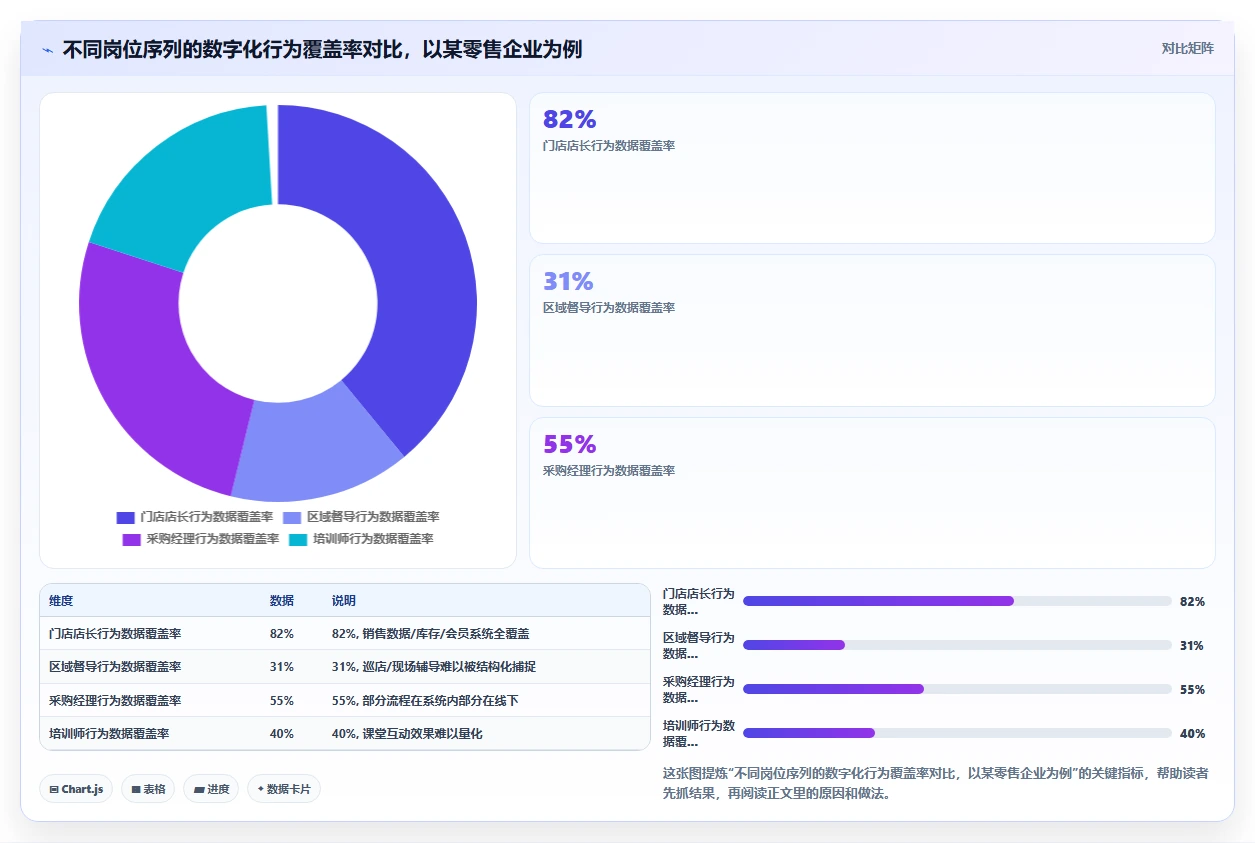Click the 82% progress bar
The image size is (1255, 843).
point(957,601)
